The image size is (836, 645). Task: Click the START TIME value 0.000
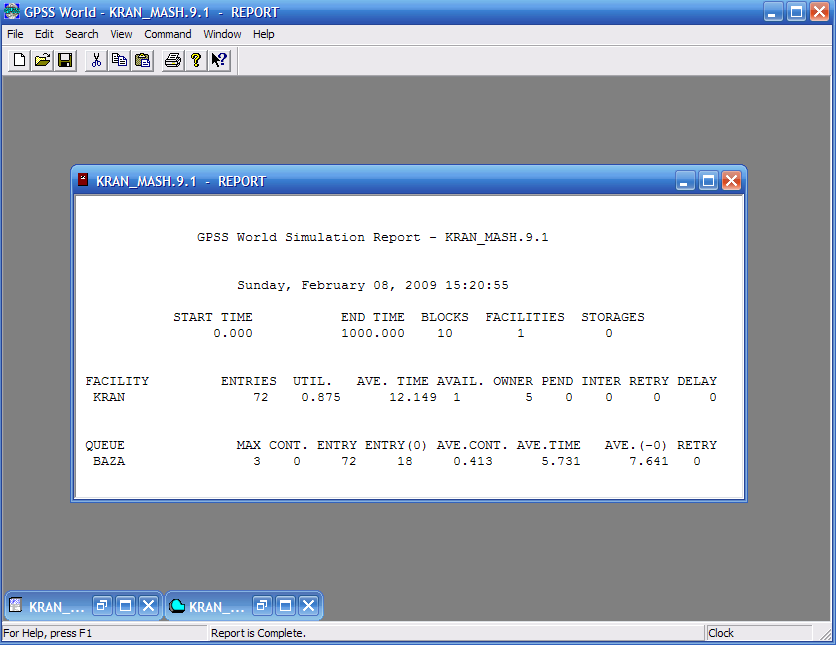pos(233,333)
